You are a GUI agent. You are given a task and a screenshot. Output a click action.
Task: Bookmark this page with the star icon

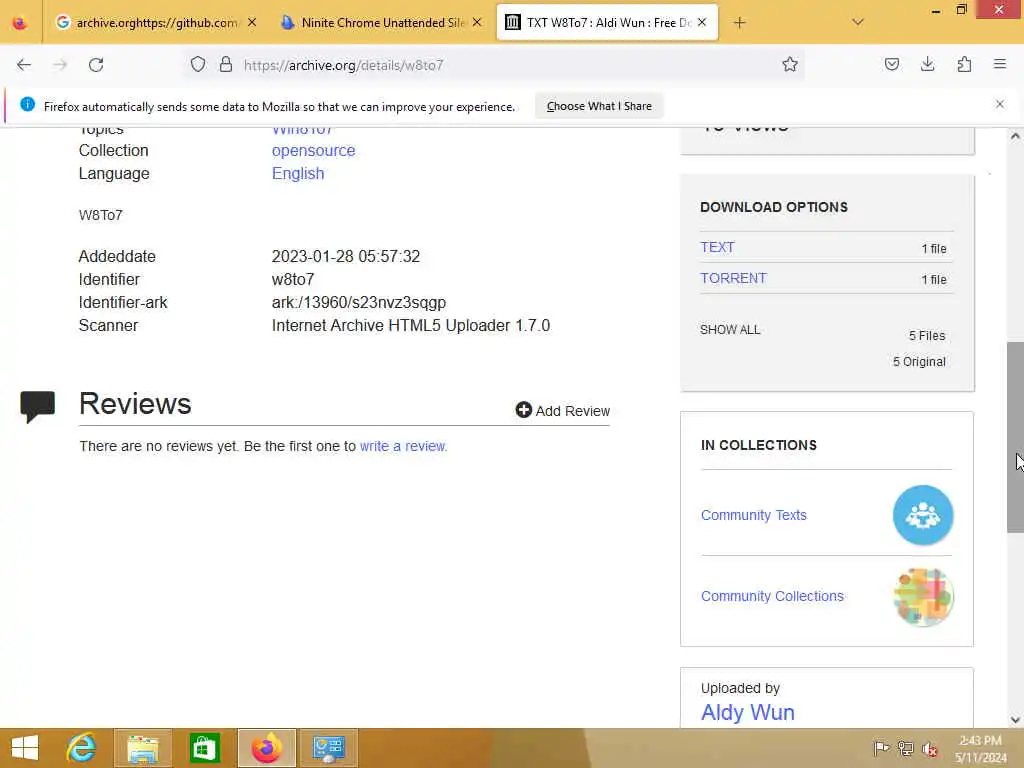[790, 65]
